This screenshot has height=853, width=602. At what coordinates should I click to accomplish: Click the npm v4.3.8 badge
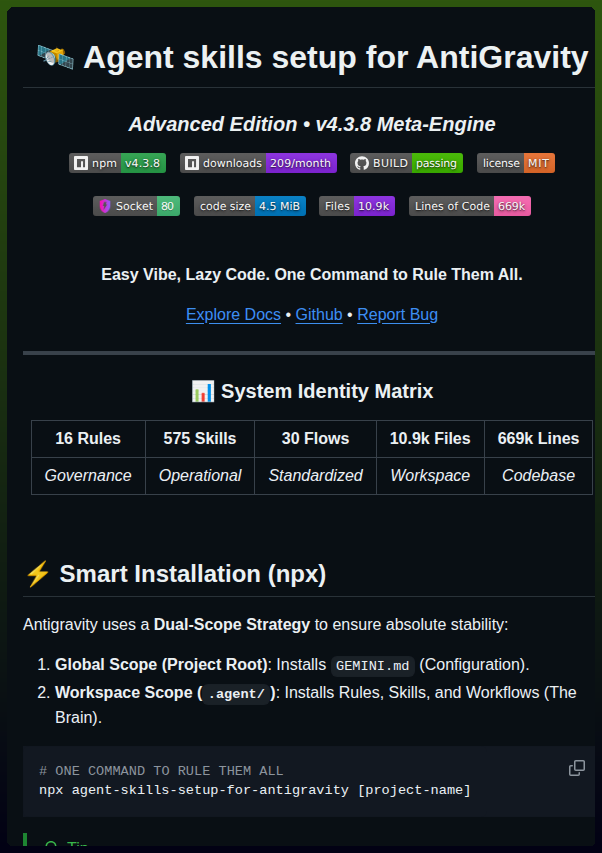click(117, 163)
